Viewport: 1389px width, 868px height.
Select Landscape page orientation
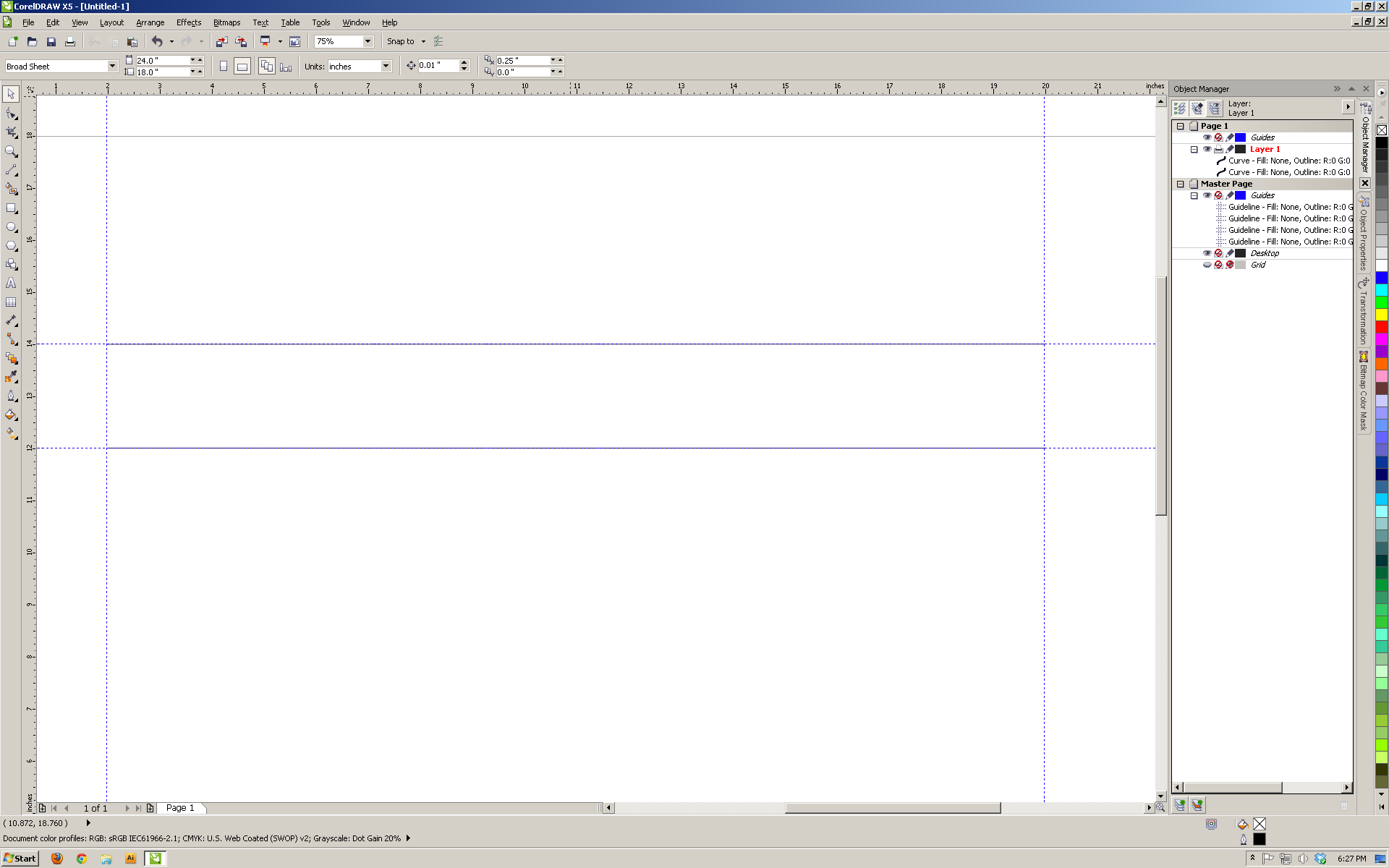click(x=242, y=67)
